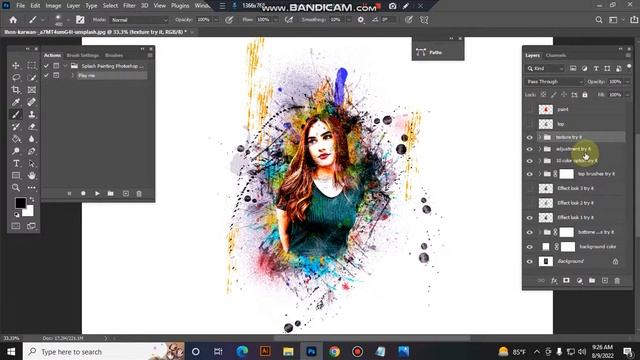This screenshot has height=360, width=640.
Task: Select the Zoom tool in the toolbox
Action: (x=16, y=188)
